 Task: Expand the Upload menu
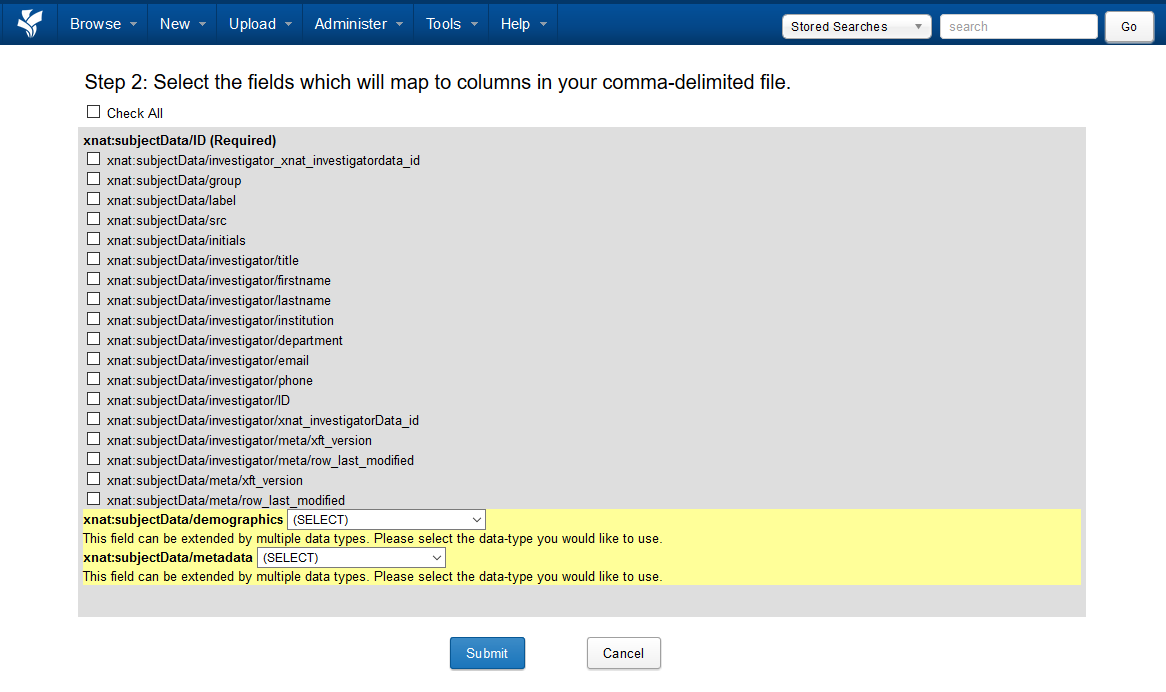pos(259,24)
